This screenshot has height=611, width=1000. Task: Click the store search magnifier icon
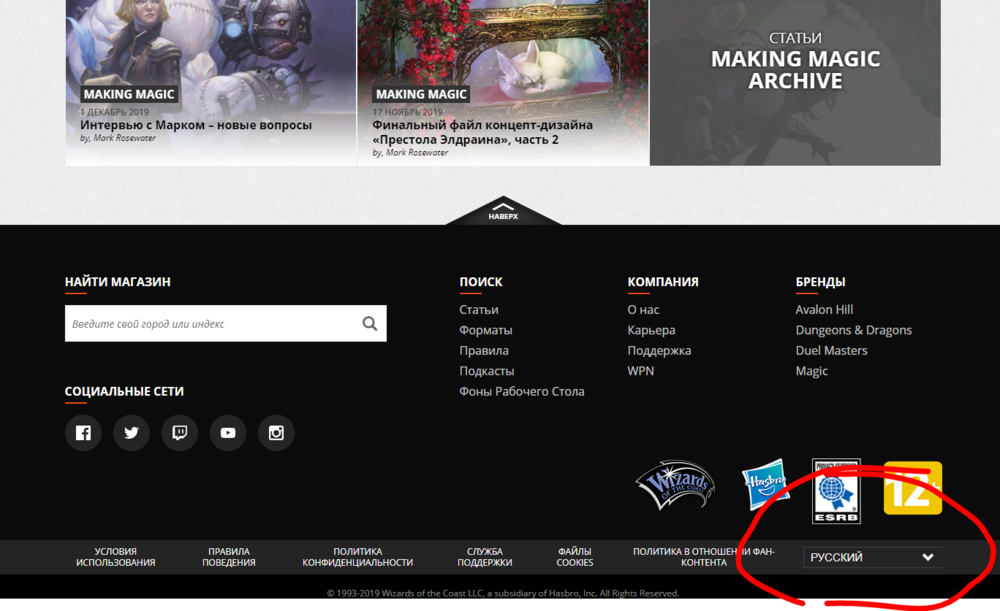click(369, 322)
